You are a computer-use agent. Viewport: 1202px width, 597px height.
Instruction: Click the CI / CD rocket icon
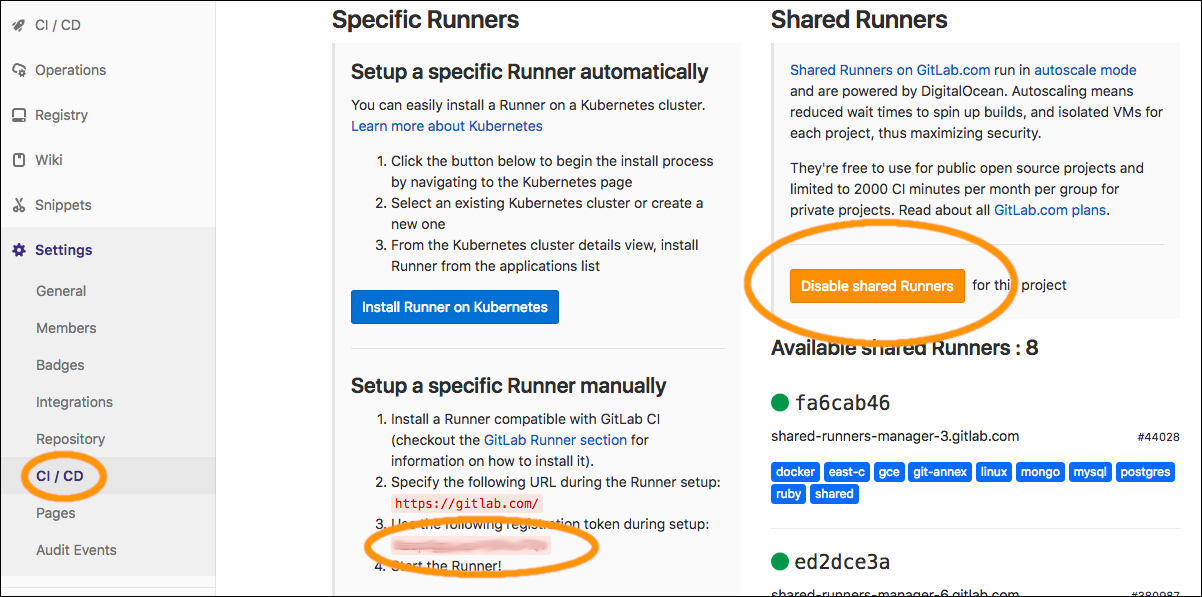tap(19, 25)
